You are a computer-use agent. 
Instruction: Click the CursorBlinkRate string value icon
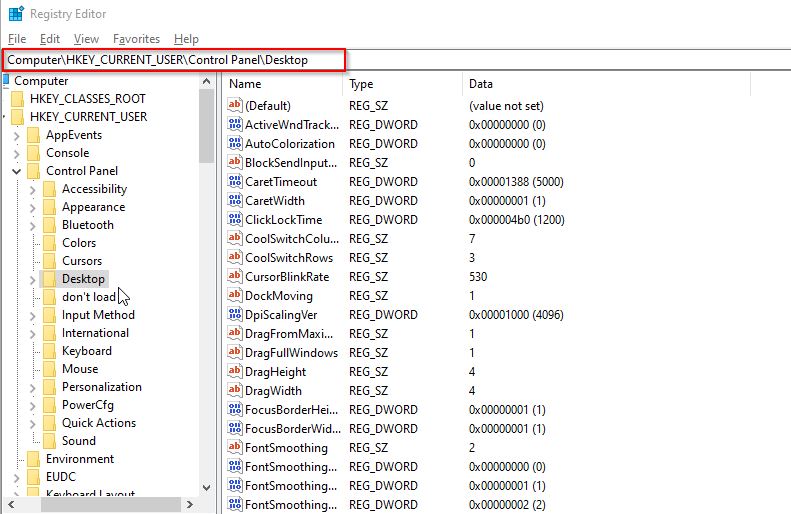[235, 276]
